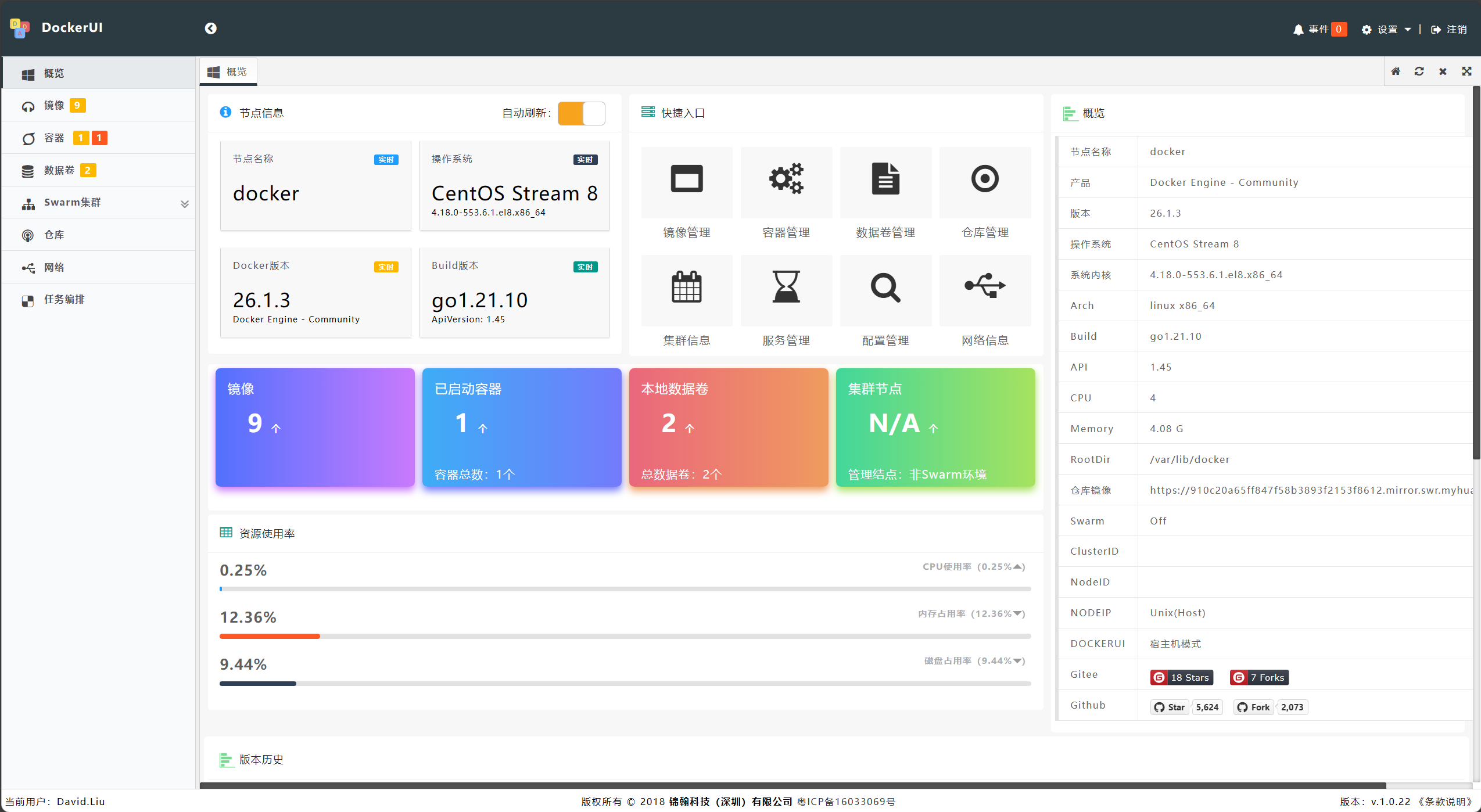The width and height of the screenshot is (1481, 812).
Task: Click the Github Star button
Action: click(1170, 707)
